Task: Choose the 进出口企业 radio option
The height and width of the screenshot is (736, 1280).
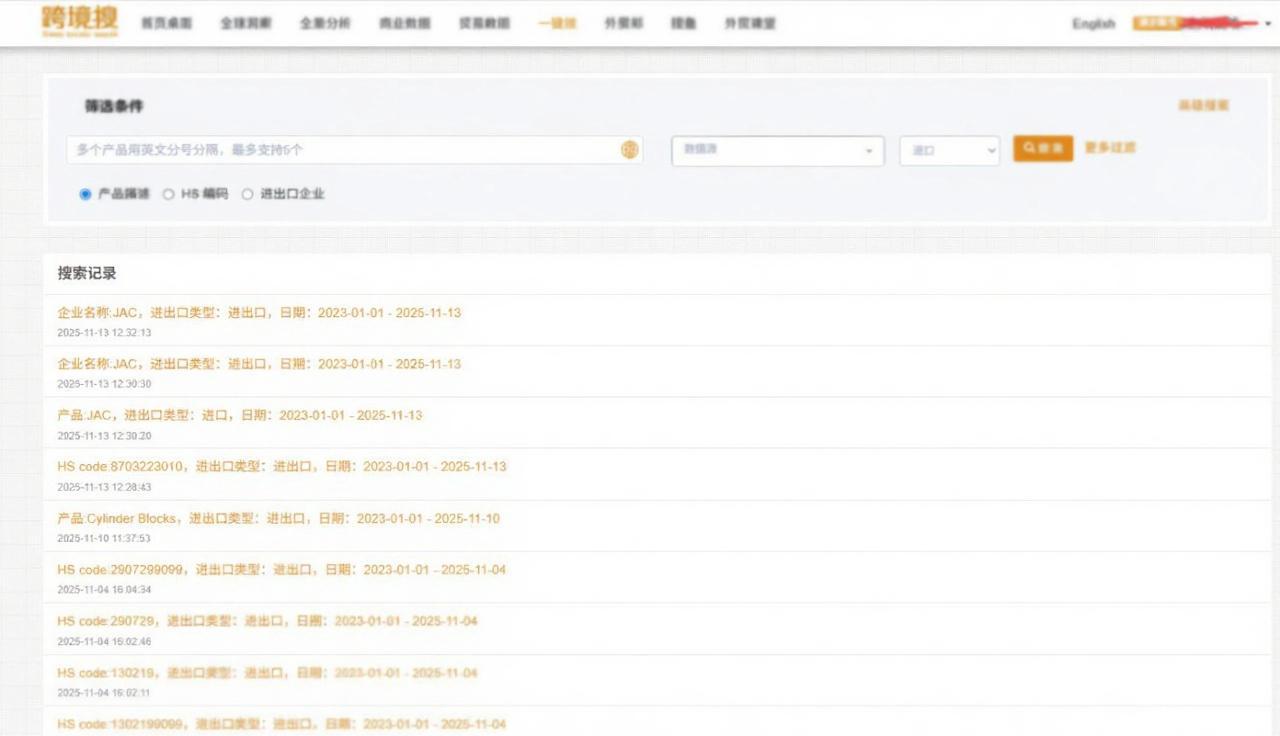Action: point(248,194)
